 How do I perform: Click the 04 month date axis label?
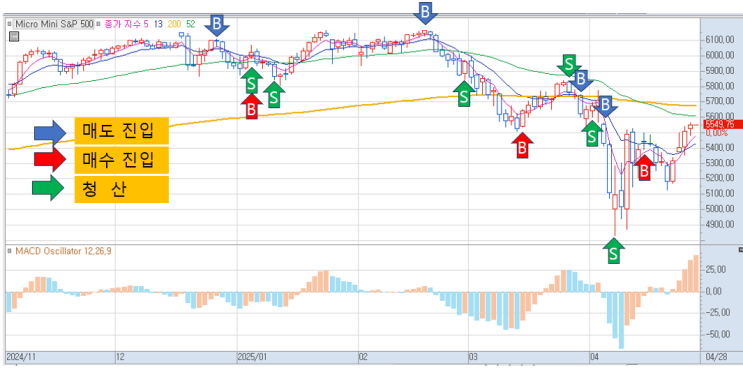click(595, 357)
